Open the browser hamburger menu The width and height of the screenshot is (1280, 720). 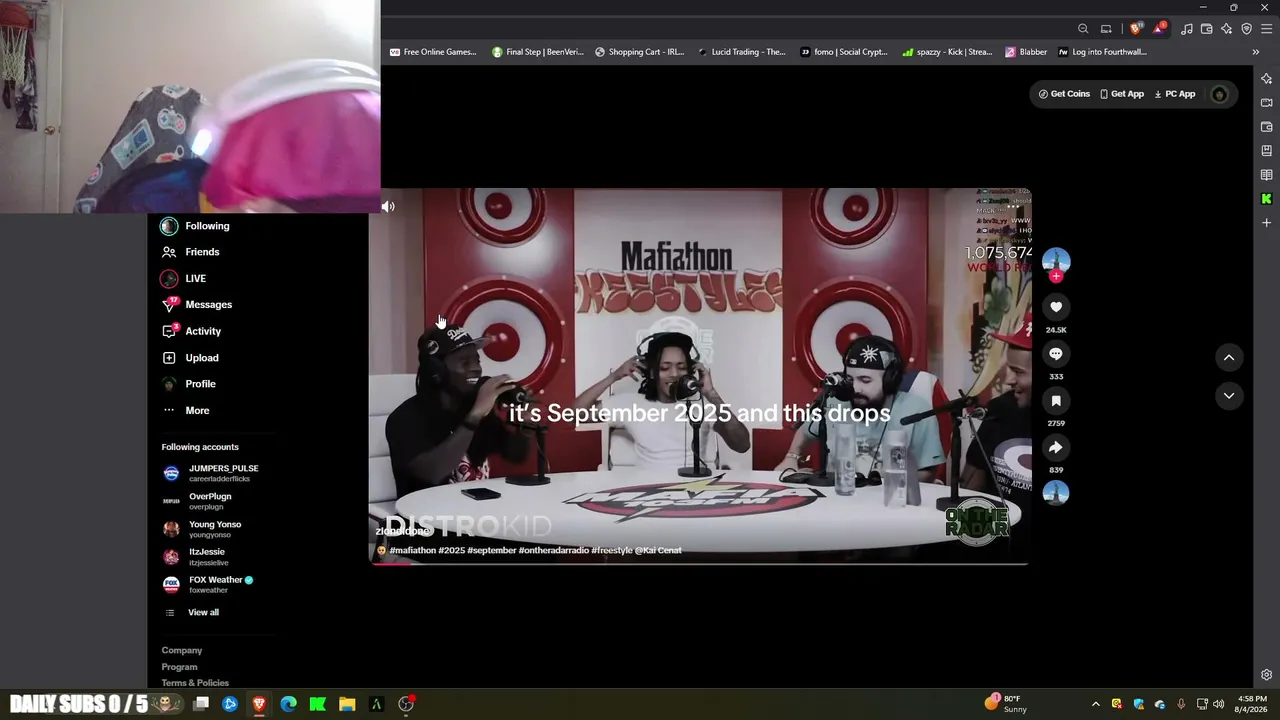[1267, 29]
